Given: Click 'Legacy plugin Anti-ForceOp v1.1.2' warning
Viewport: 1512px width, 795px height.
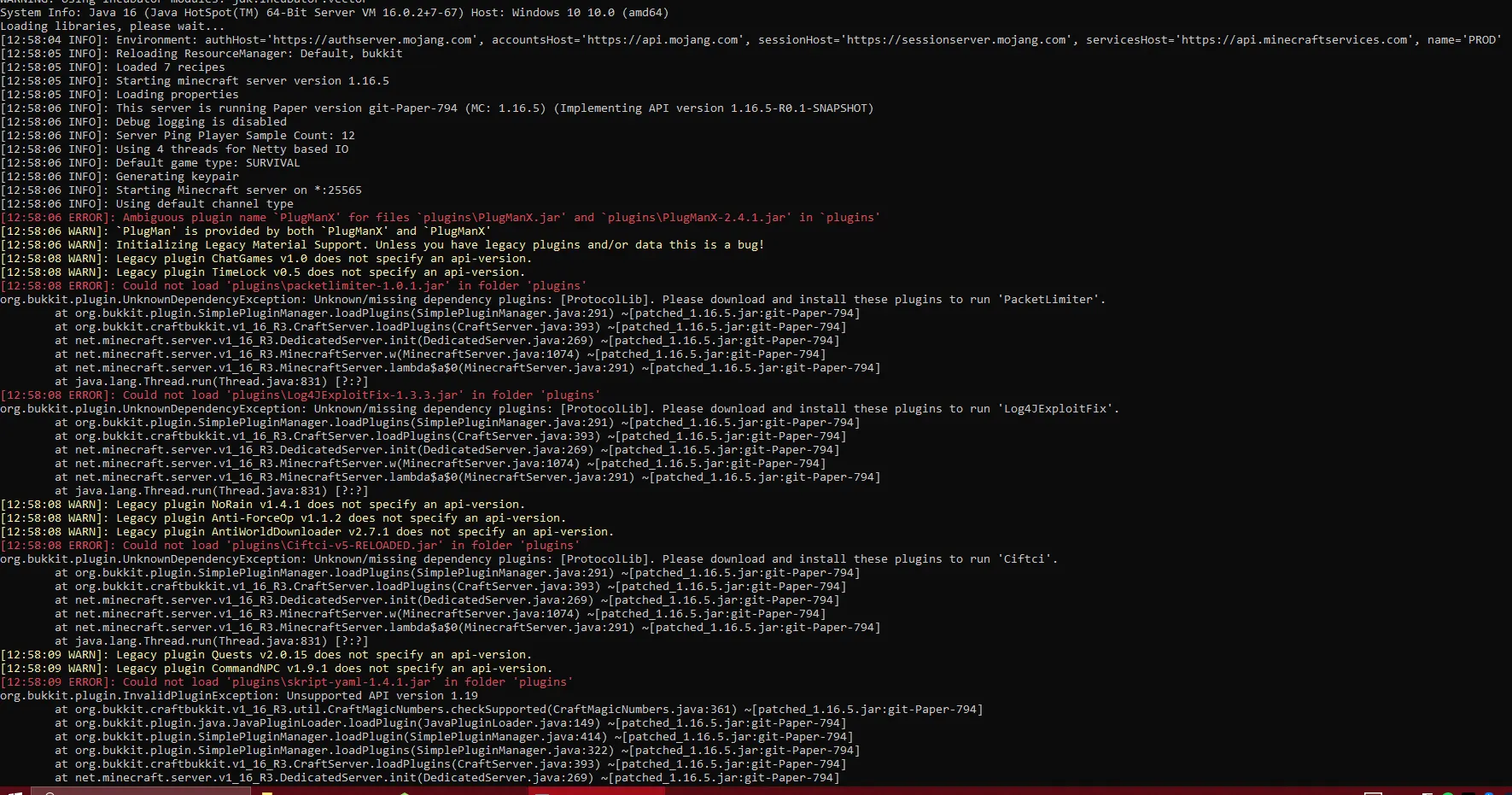Looking at the screenshot, I should click(x=283, y=518).
